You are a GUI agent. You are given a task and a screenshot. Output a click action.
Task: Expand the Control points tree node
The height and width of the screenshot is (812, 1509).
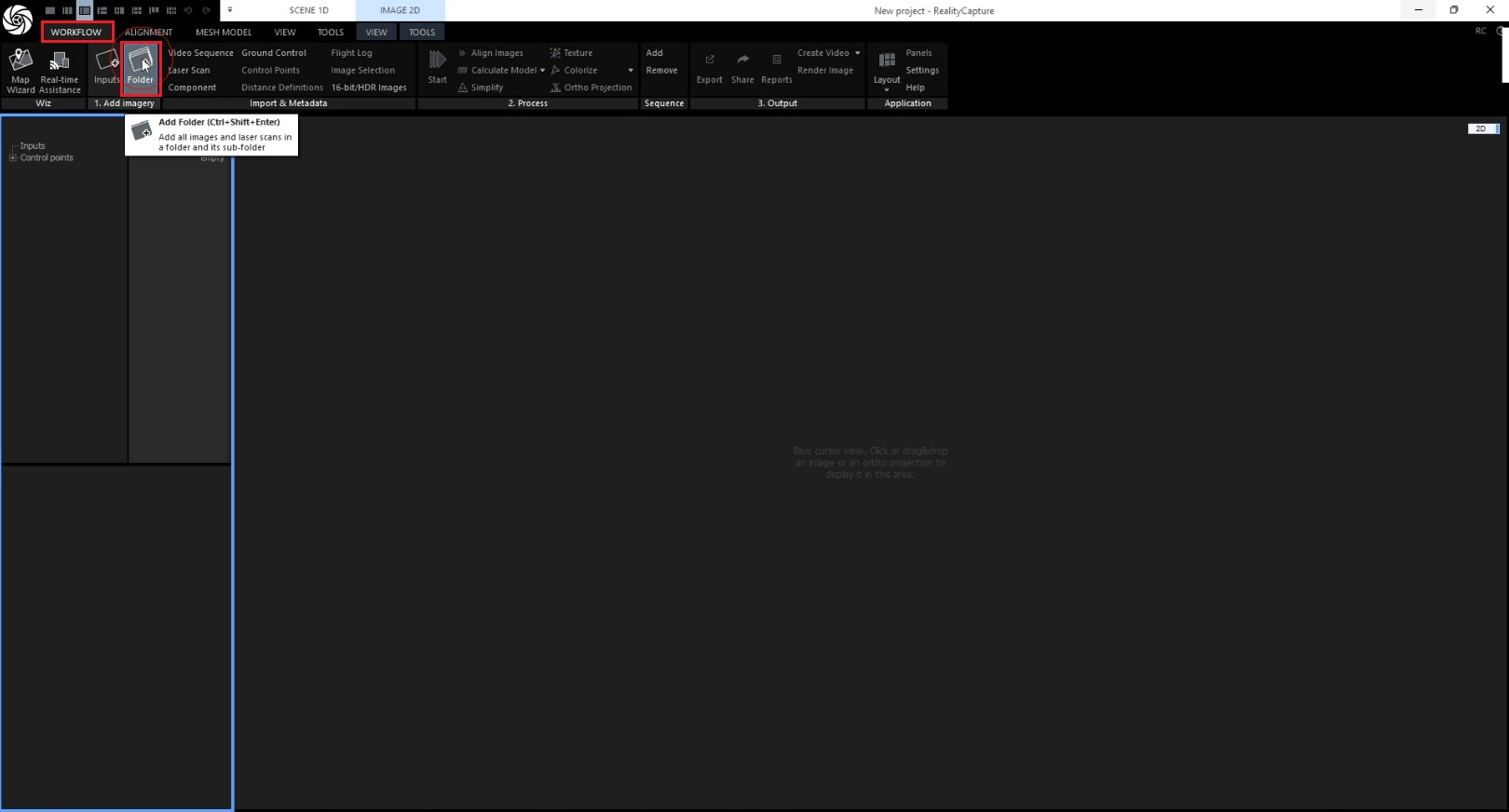[13, 158]
